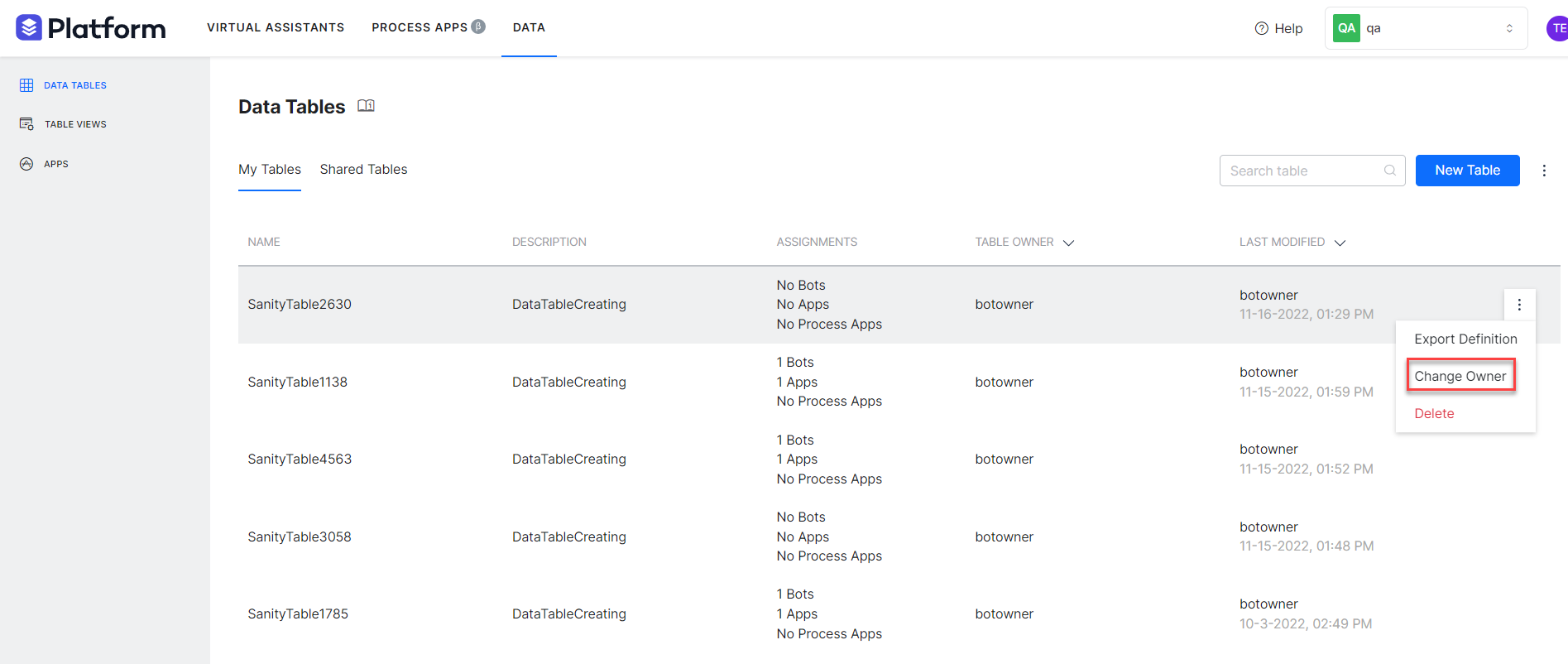Open the Virtual Assistants top navigation tab

click(276, 27)
